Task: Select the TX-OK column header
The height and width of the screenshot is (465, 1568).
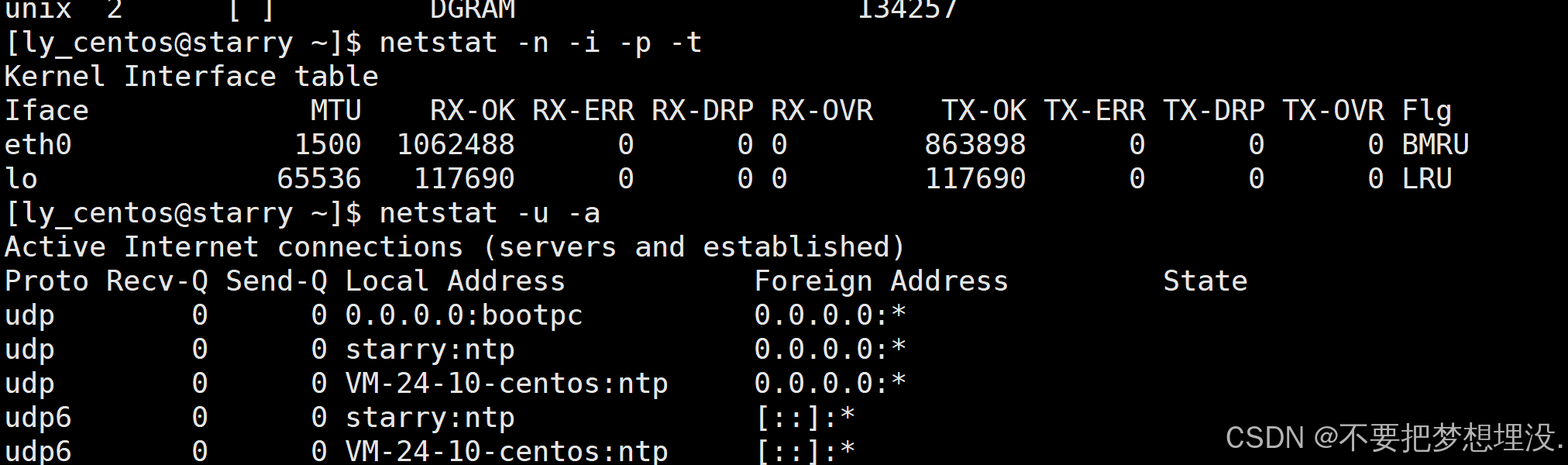Action: [983, 111]
